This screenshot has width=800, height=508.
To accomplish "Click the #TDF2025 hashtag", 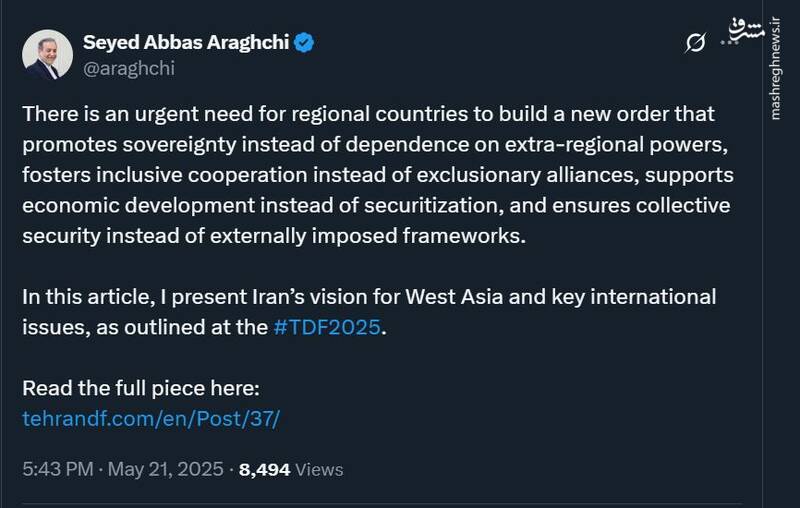I will (326, 328).
